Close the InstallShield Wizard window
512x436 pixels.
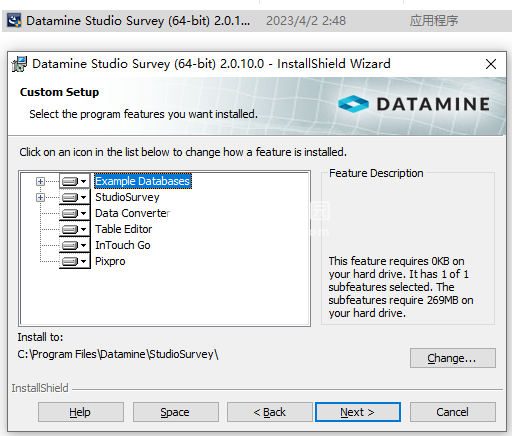click(491, 64)
